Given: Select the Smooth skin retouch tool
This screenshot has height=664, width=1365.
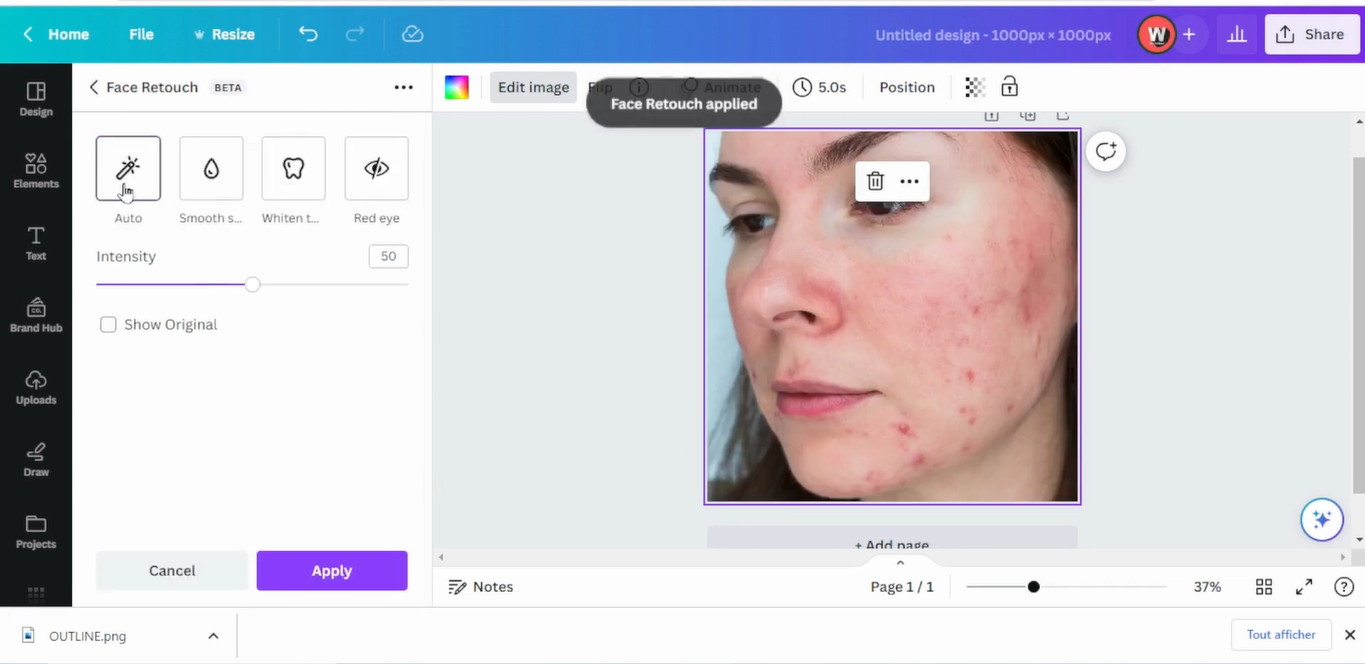Looking at the screenshot, I should click(x=210, y=168).
